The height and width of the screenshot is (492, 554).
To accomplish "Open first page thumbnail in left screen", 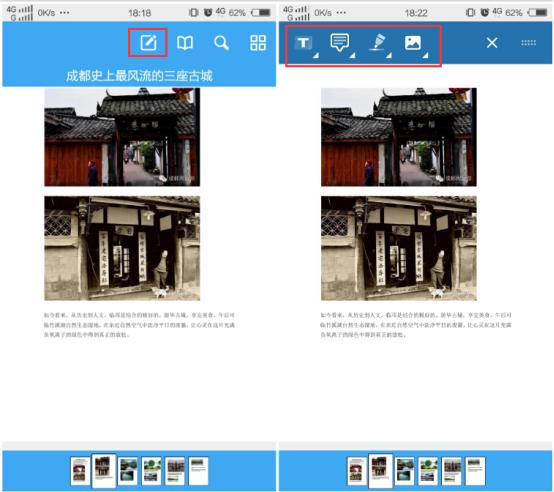I will [x=80, y=471].
